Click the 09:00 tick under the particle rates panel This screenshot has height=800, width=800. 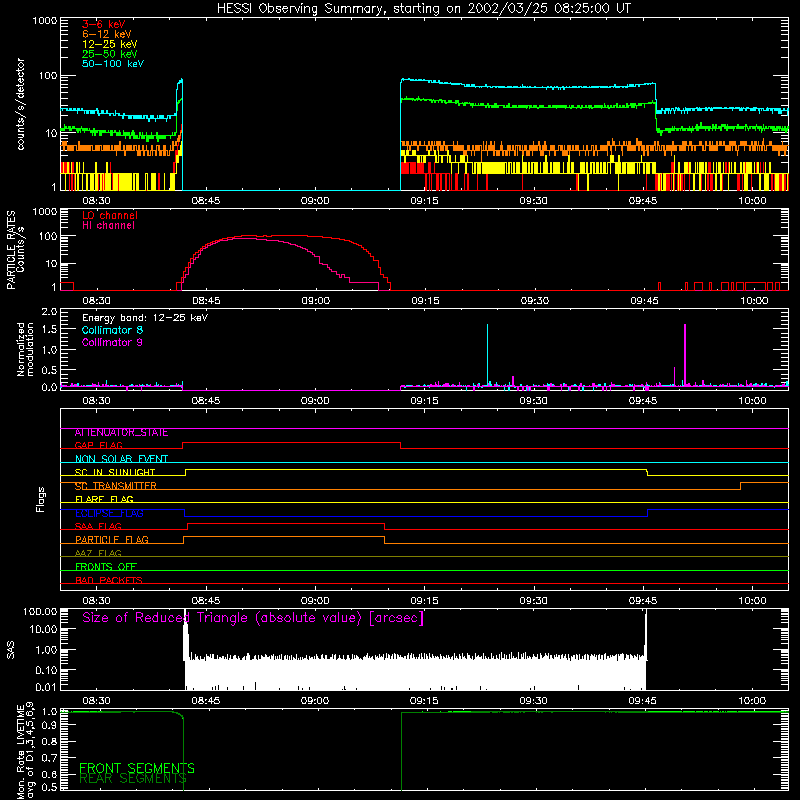click(x=315, y=301)
